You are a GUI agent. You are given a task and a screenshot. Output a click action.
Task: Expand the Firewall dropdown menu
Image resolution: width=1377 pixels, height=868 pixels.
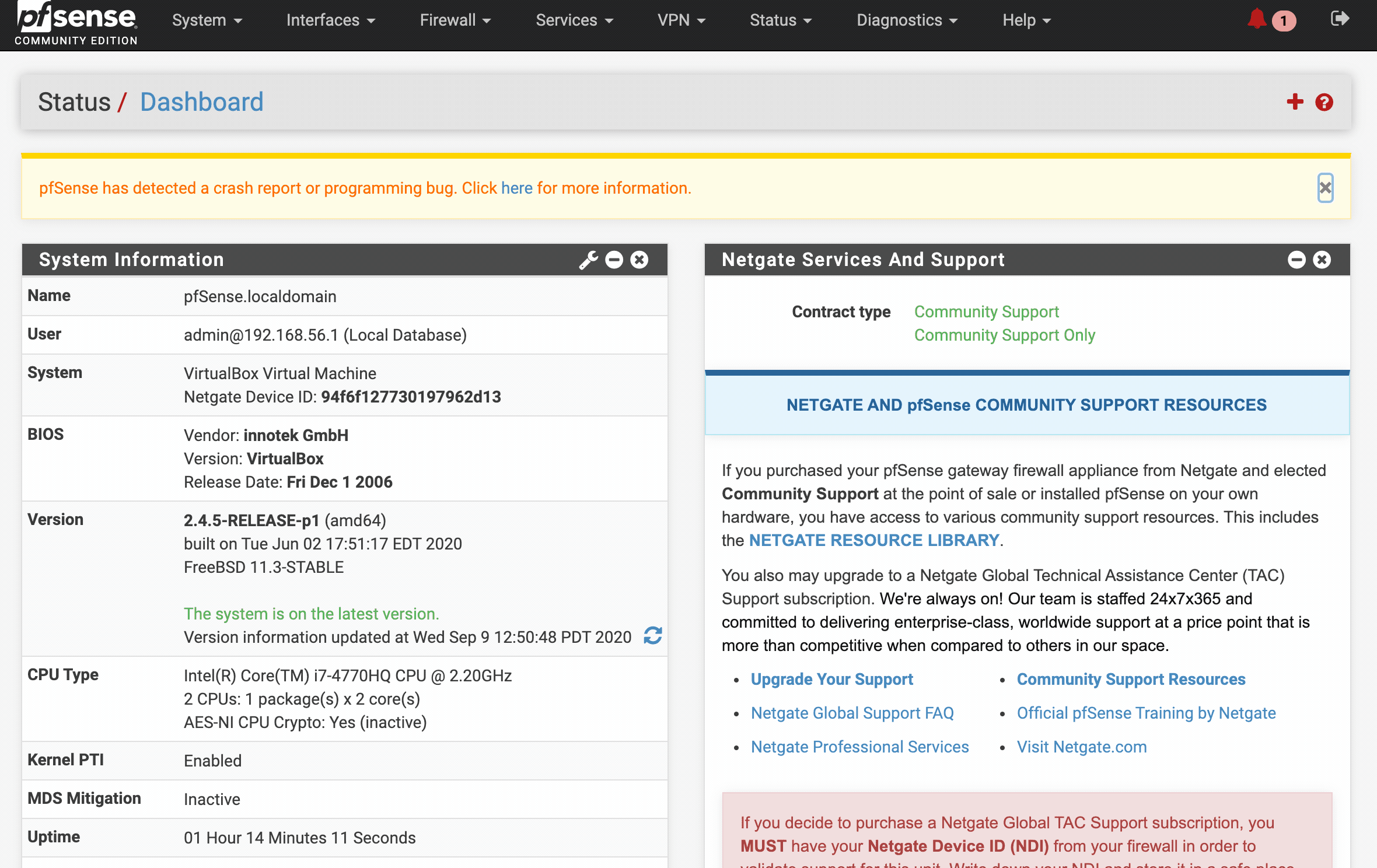pos(455,20)
